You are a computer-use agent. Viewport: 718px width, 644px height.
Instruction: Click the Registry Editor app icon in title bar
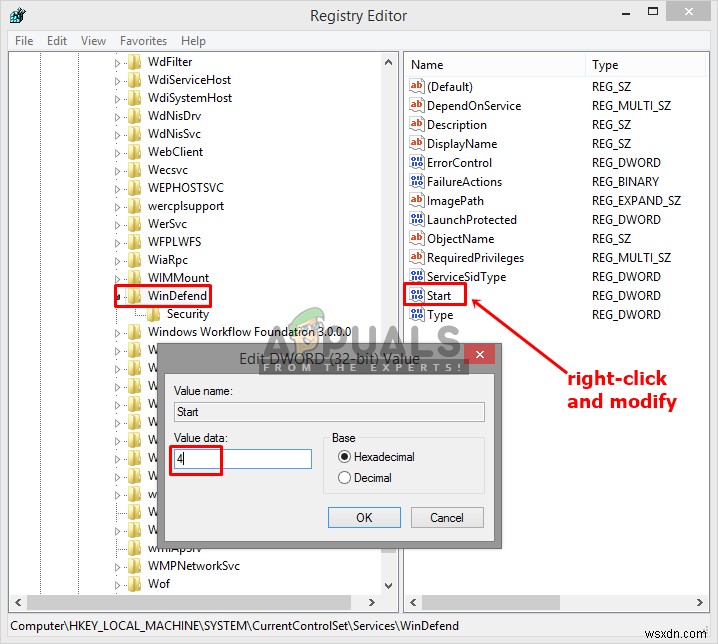click(x=17, y=16)
